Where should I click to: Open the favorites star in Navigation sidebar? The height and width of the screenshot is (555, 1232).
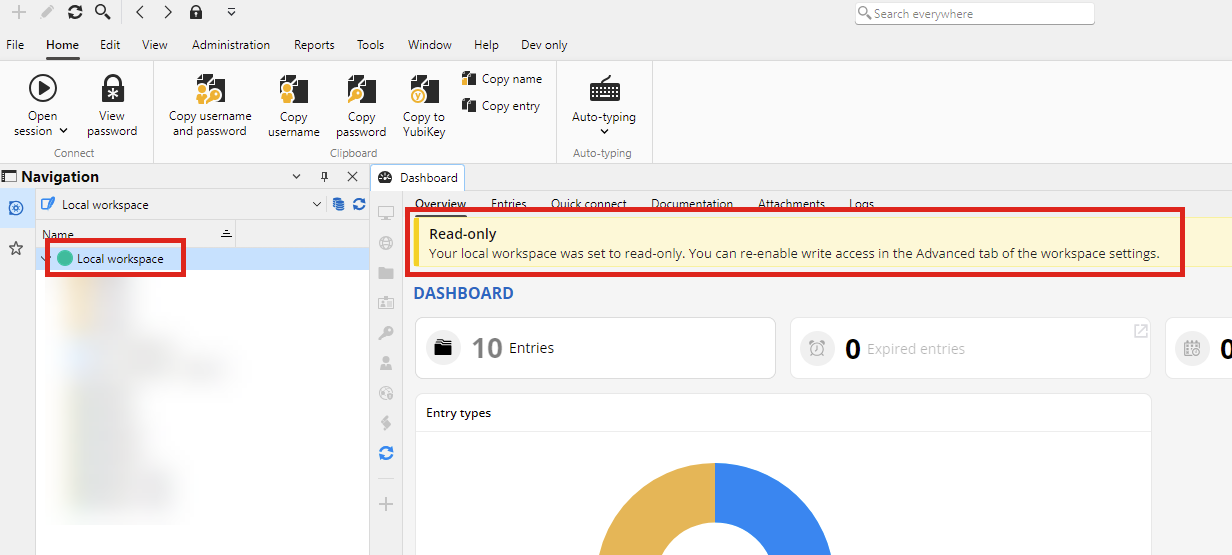[x=16, y=248]
